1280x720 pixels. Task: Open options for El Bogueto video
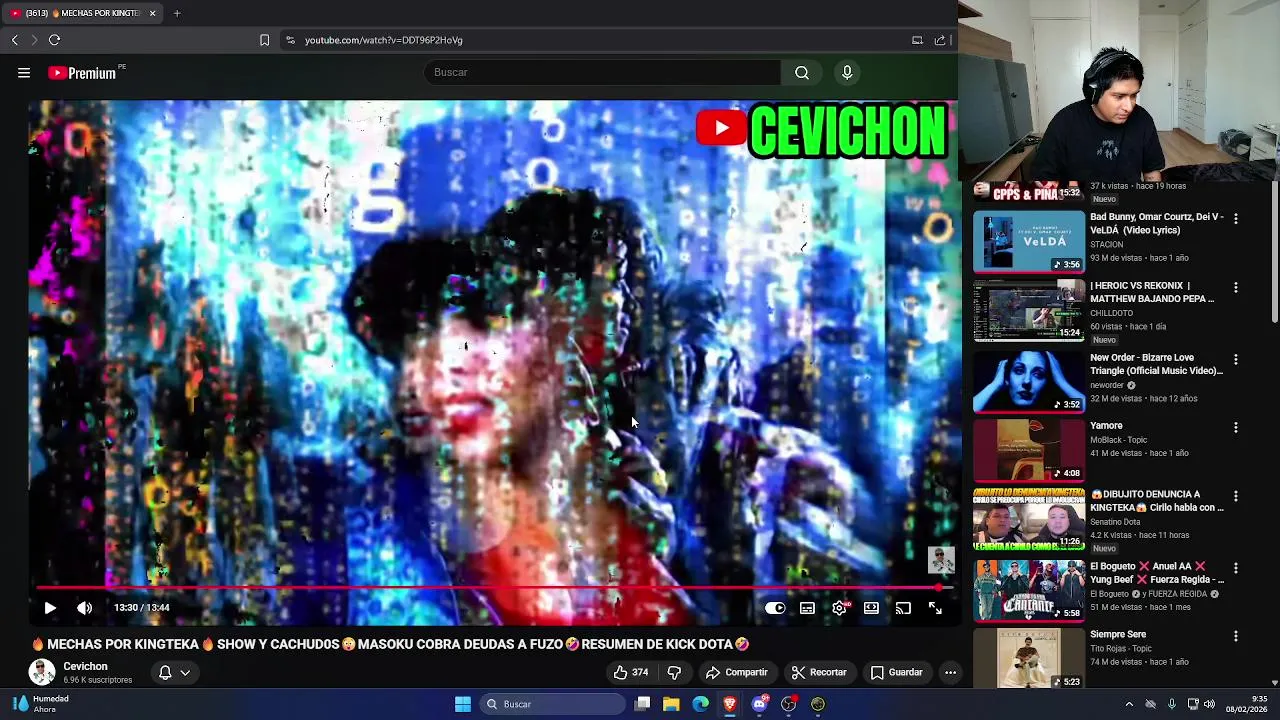coord(1236,568)
